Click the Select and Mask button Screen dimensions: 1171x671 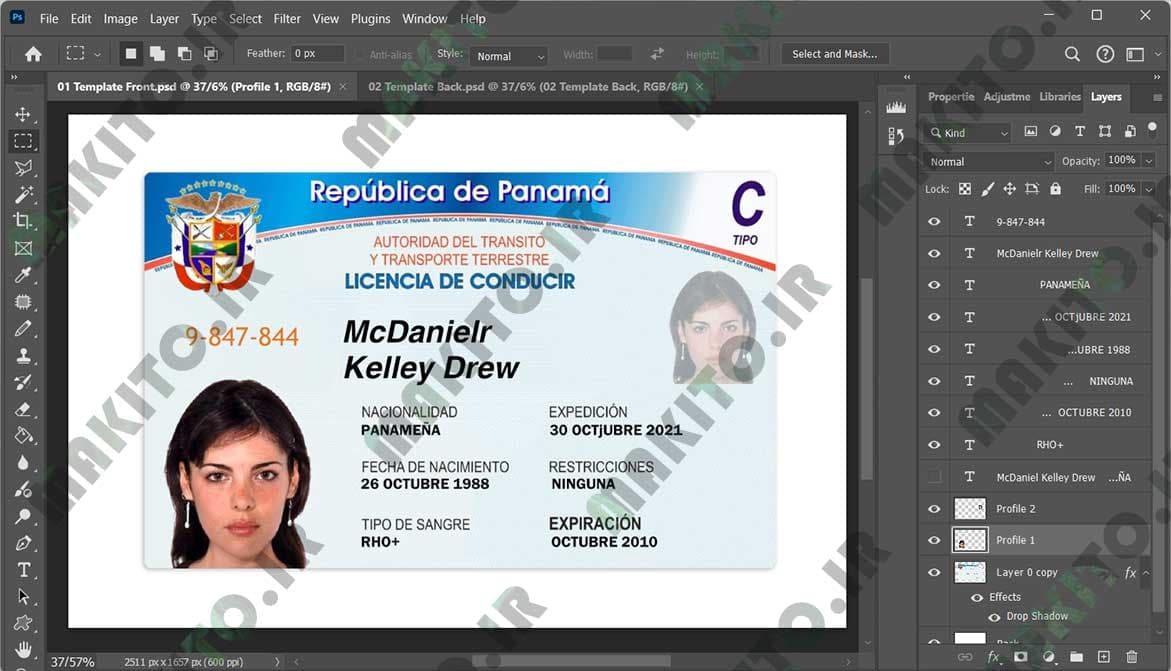point(835,54)
